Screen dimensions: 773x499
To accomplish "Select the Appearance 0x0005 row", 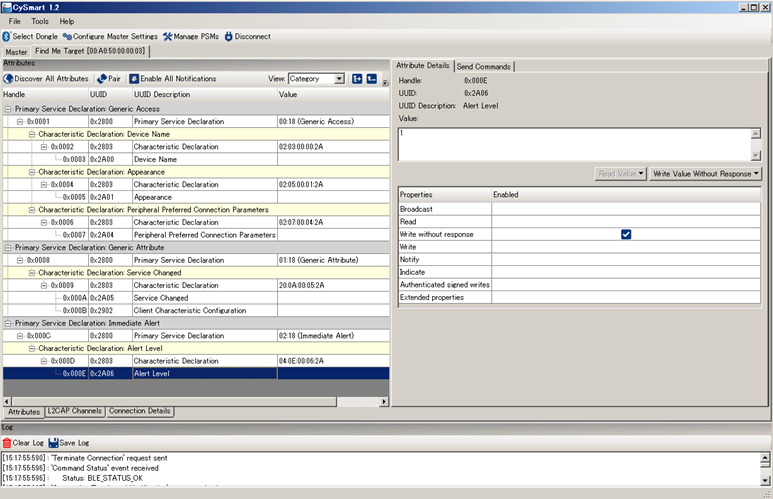I will coord(196,197).
